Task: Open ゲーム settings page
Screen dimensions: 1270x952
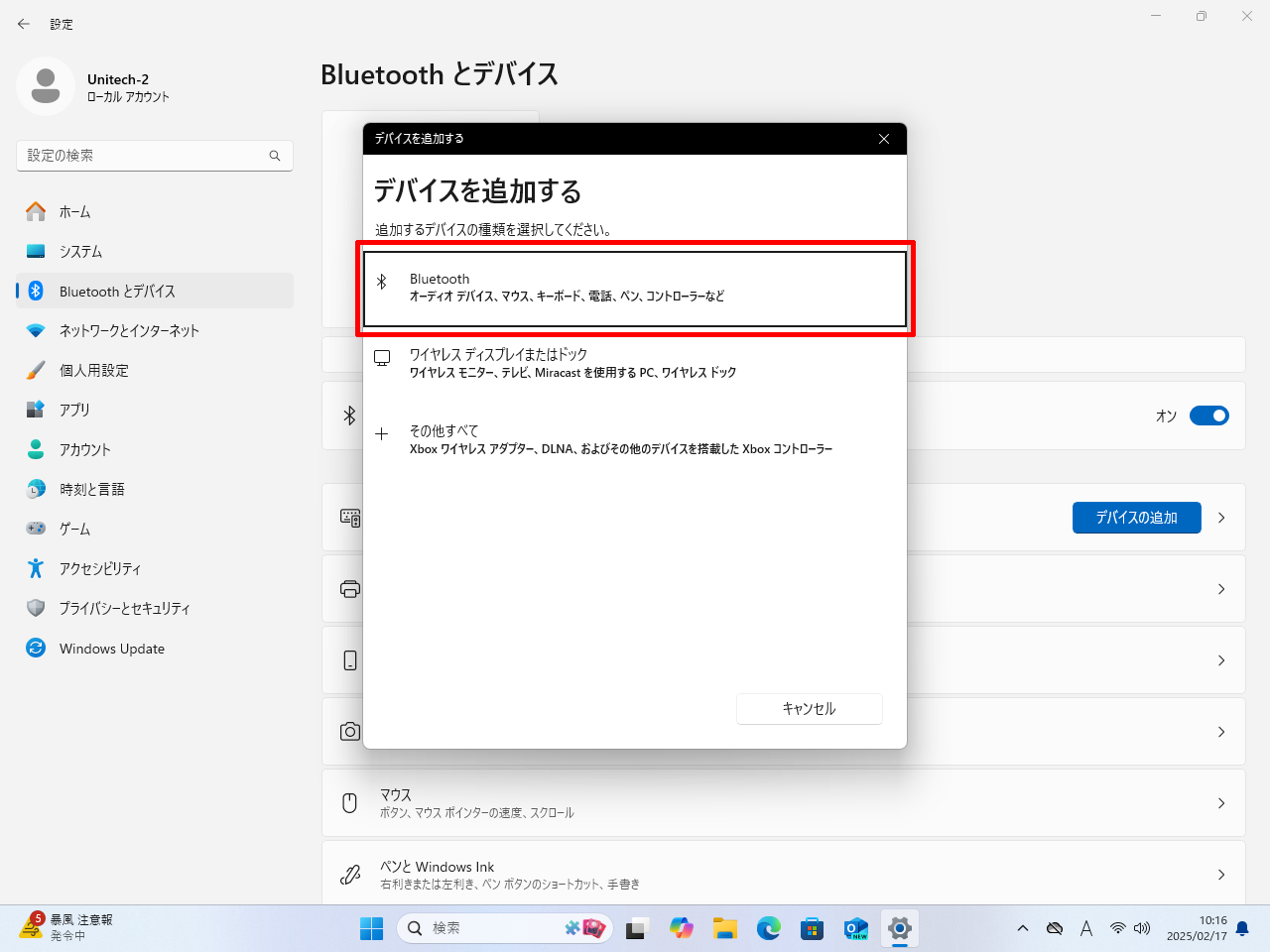Action: click(x=155, y=530)
